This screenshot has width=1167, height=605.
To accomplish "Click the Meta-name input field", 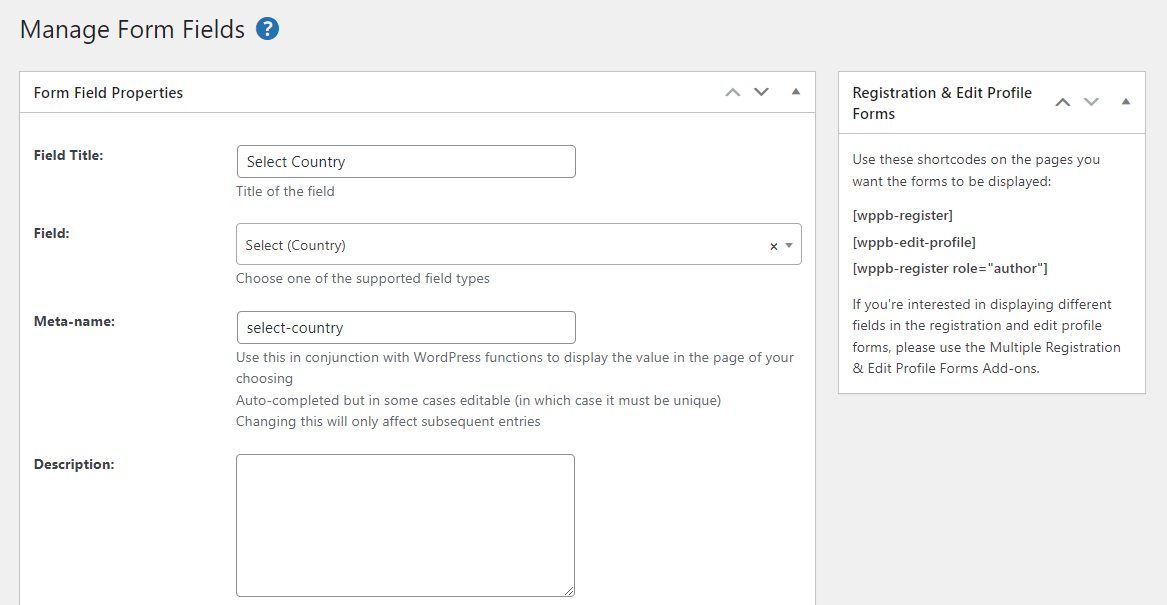I will click(406, 327).
